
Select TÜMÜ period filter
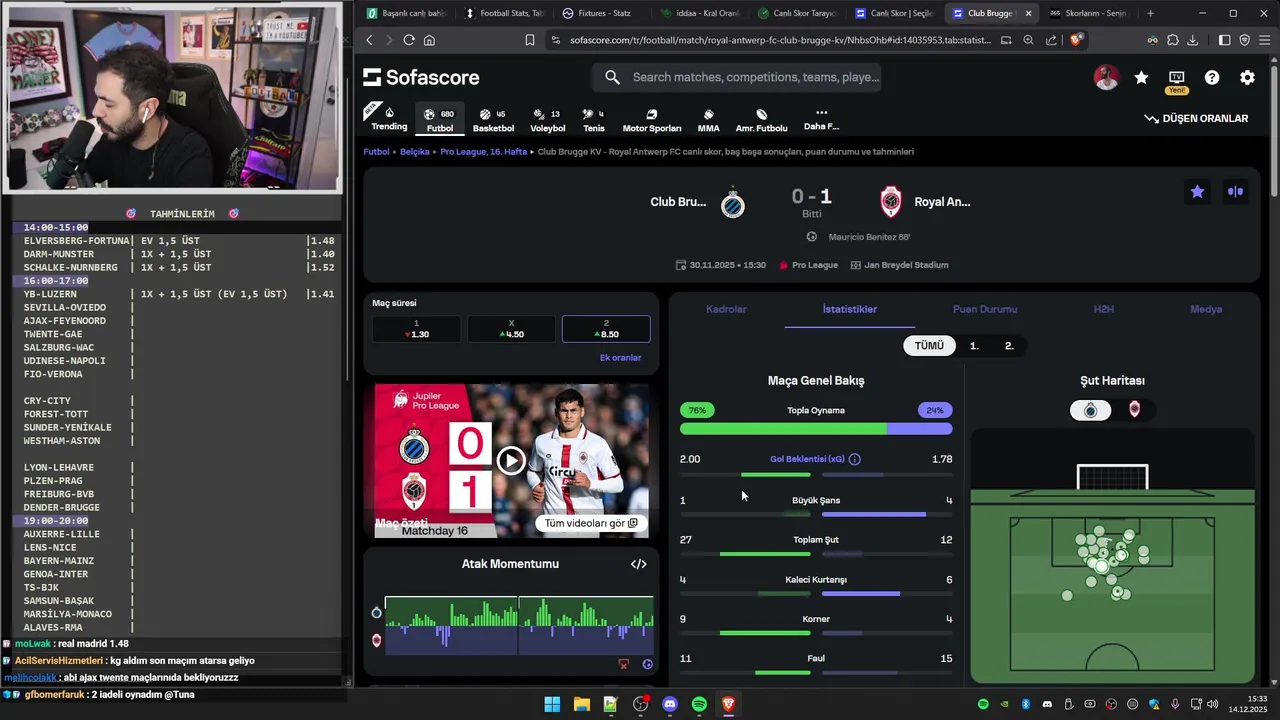click(929, 346)
